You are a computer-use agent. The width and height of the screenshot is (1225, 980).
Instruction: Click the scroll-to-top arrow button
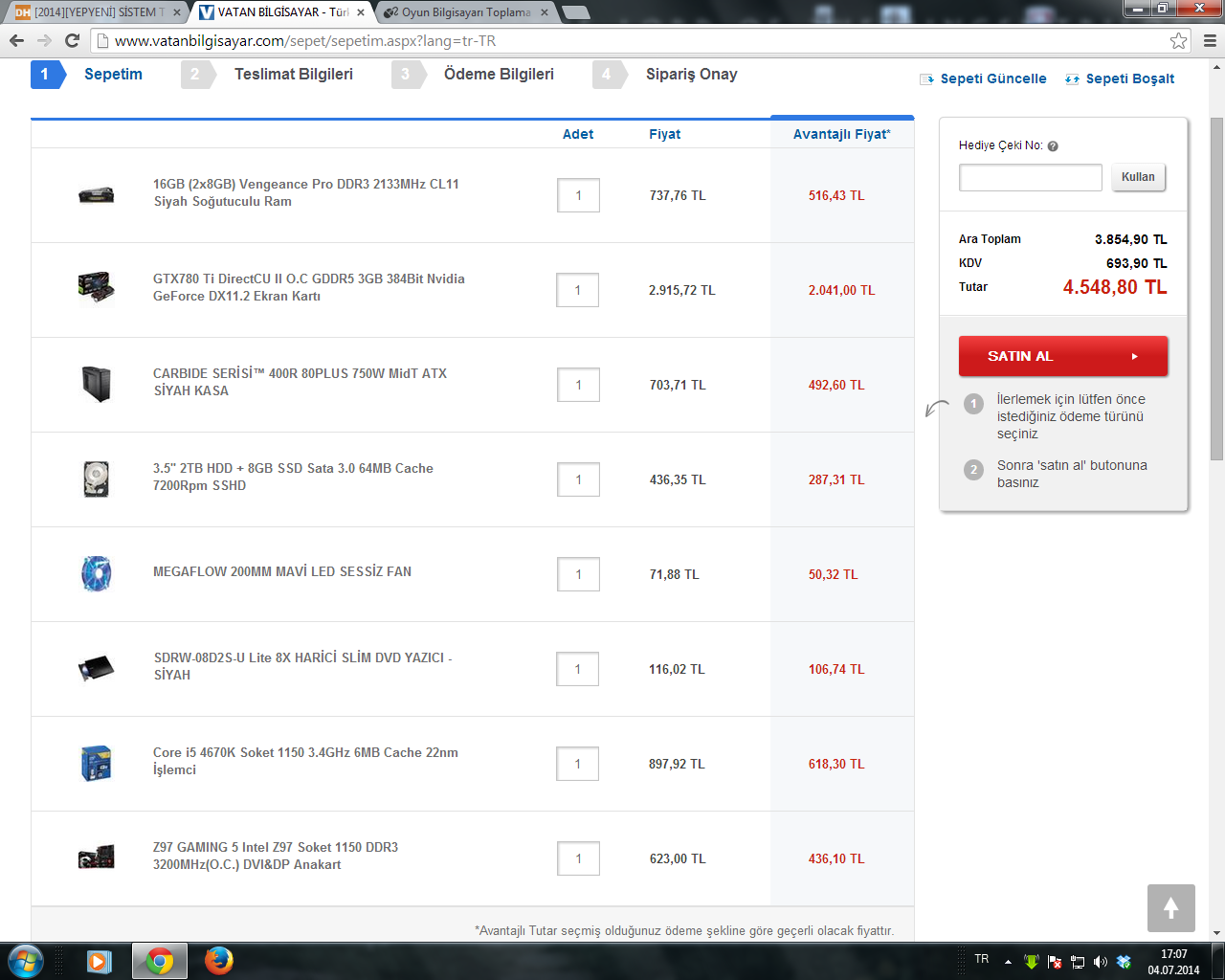click(x=1170, y=907)
